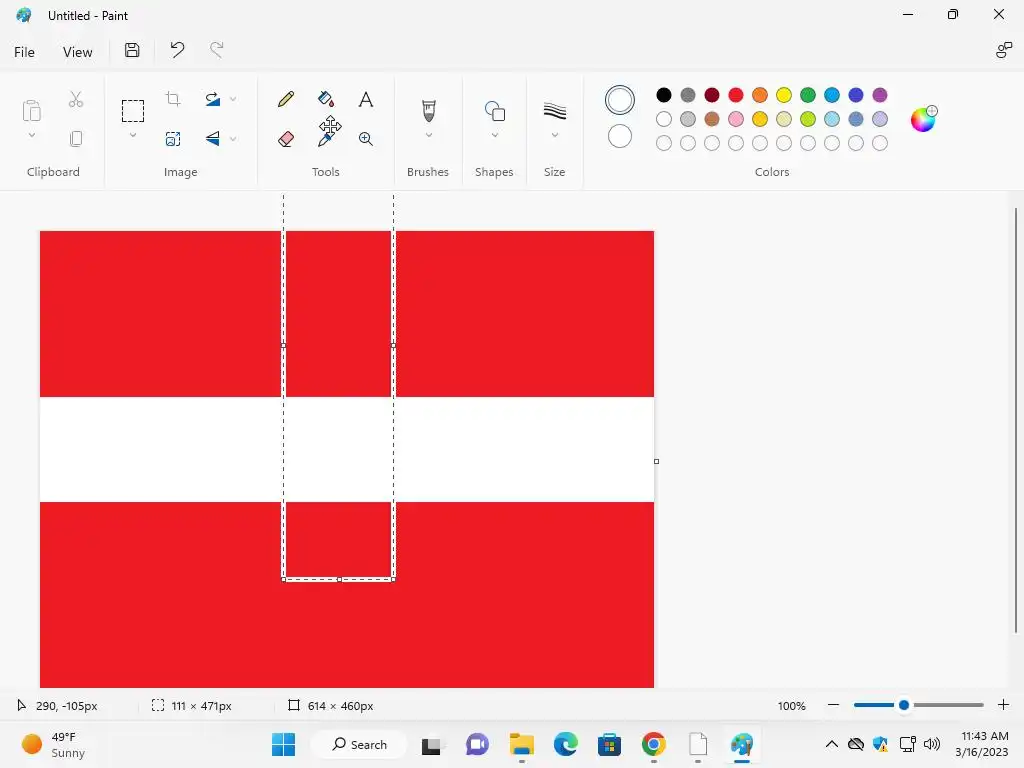Image resolution: width=1024 pixels, height=768 pixels.
Task: Open the weather widget showing 49°F
Action: [x=54, y=744]
